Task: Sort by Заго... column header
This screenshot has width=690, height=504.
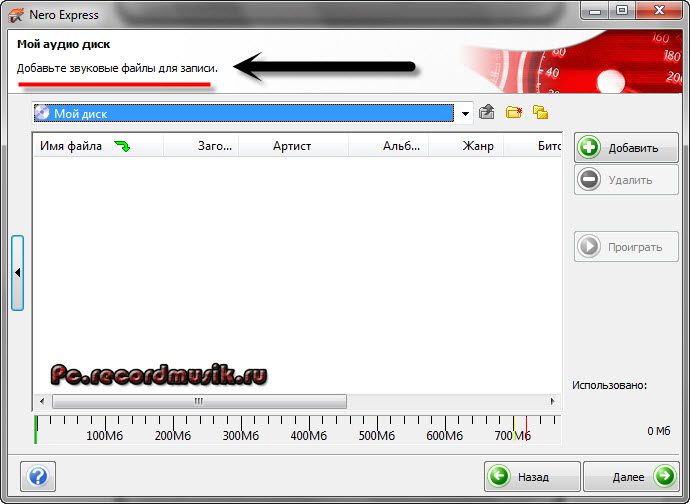Action: [201, 146]
